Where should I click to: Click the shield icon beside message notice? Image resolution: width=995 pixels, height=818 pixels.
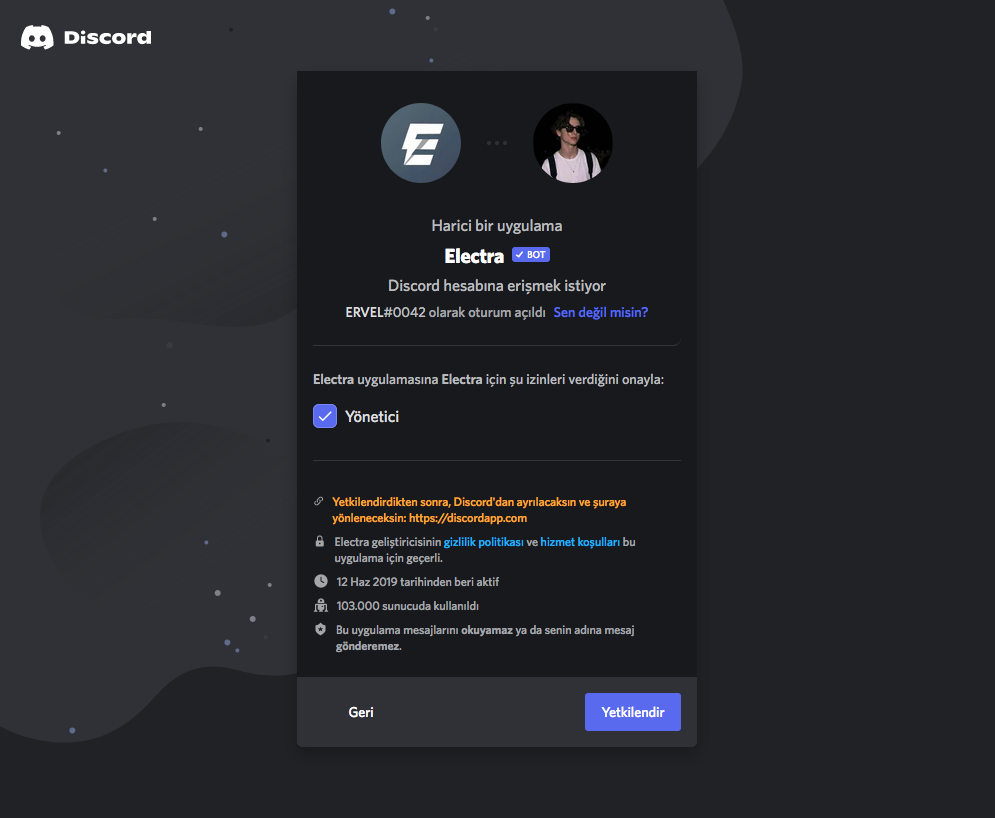[x=320, y=630]
